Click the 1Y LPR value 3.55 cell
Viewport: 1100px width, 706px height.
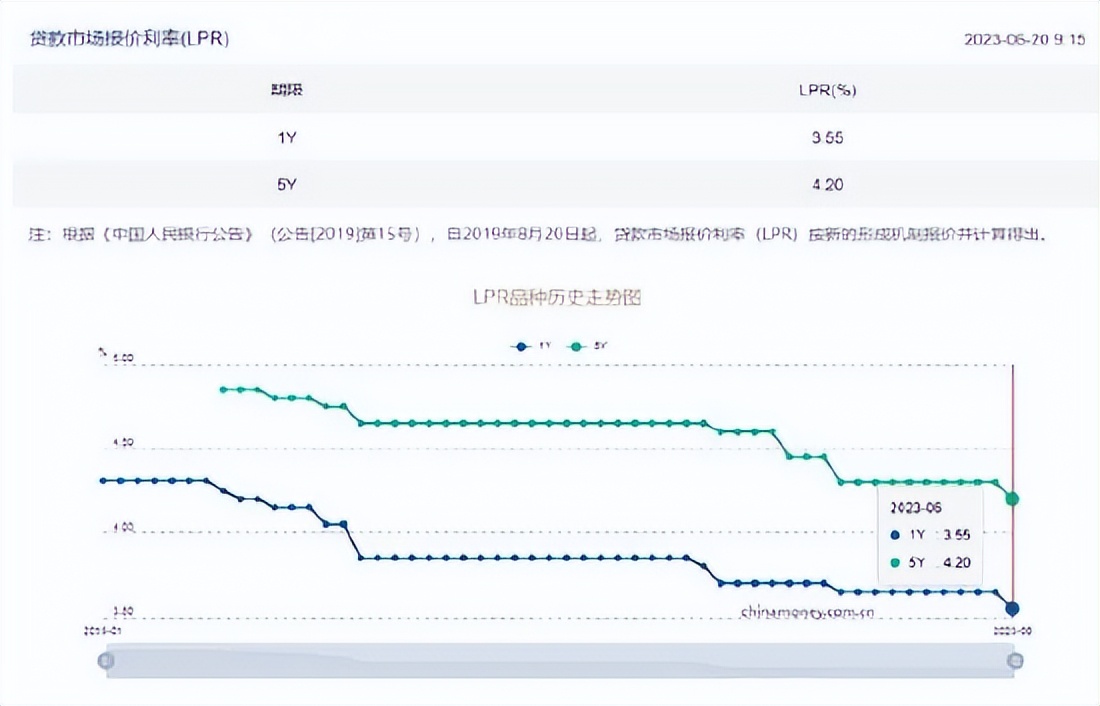tap(827, 138)
